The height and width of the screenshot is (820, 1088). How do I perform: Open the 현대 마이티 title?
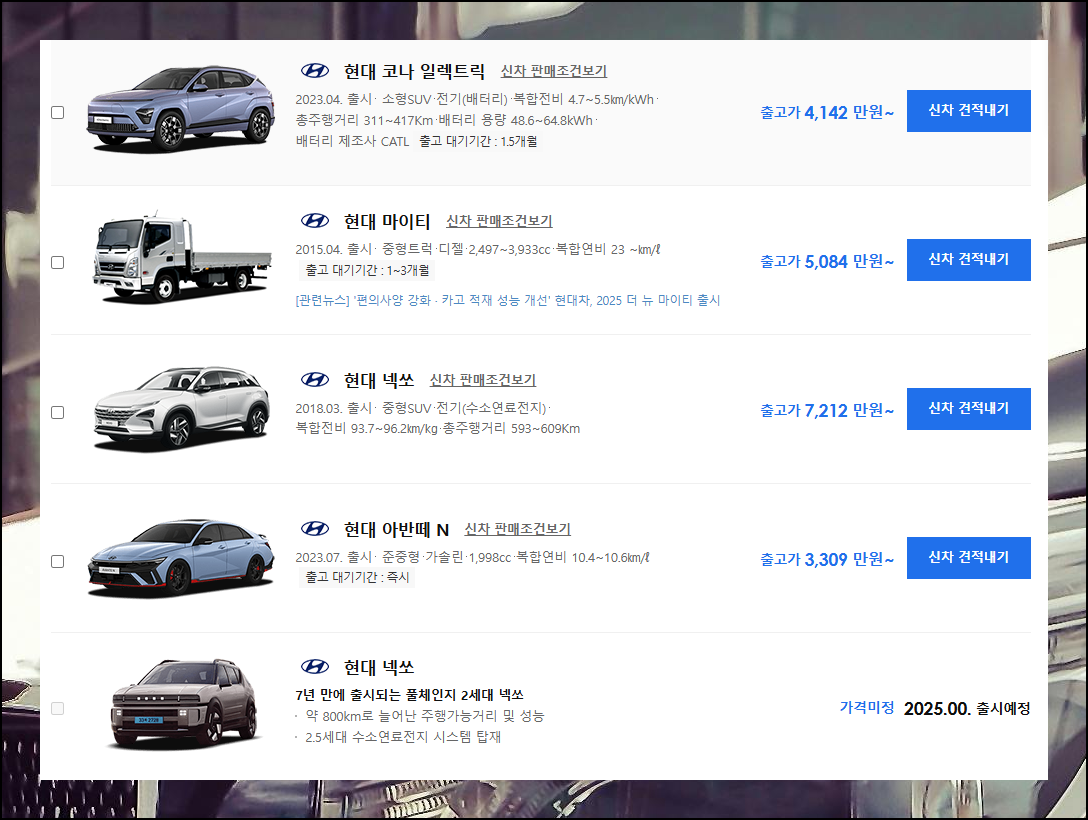(x=387, y=221)
